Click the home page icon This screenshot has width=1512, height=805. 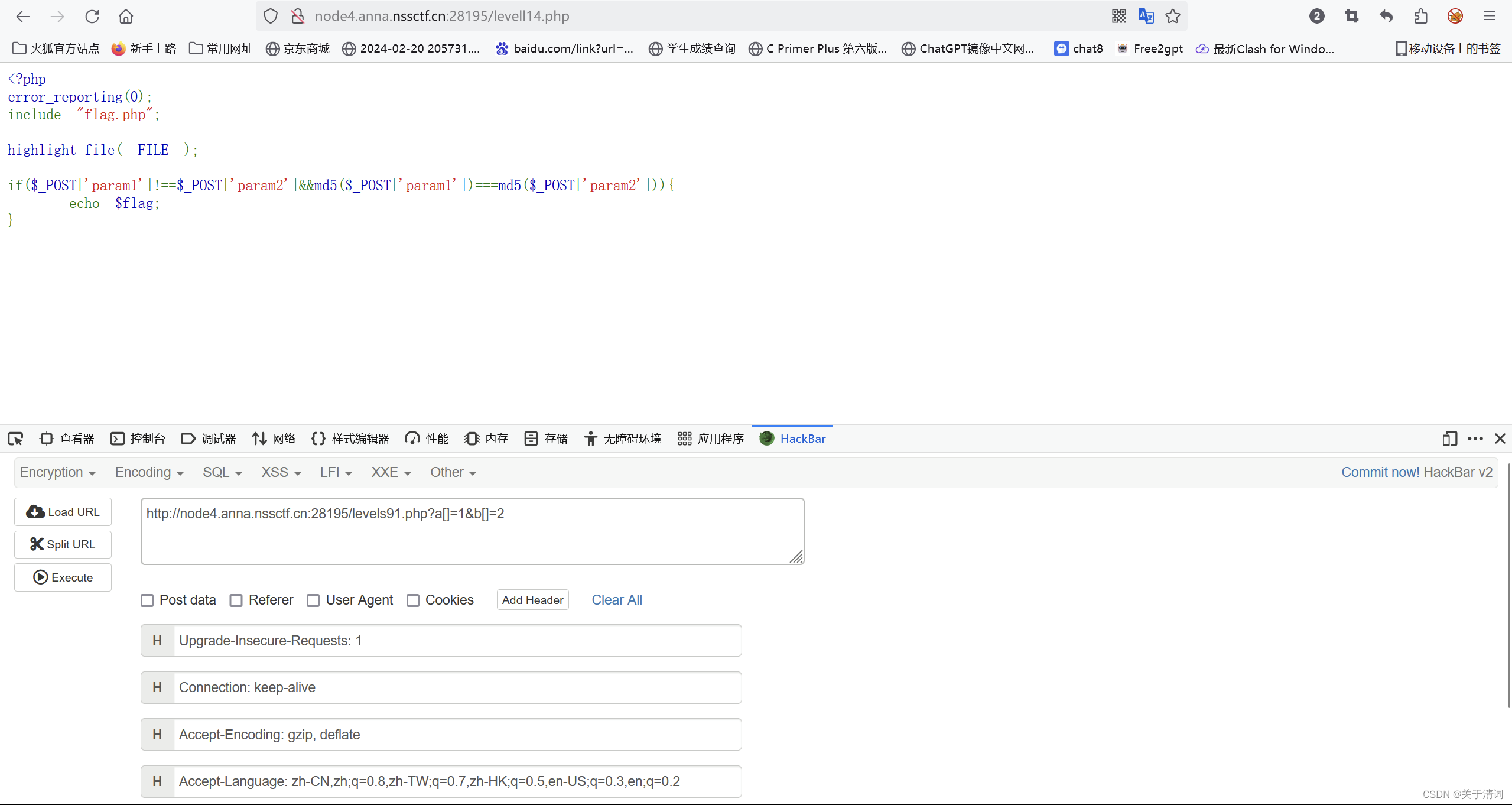(x=126, y=16)
